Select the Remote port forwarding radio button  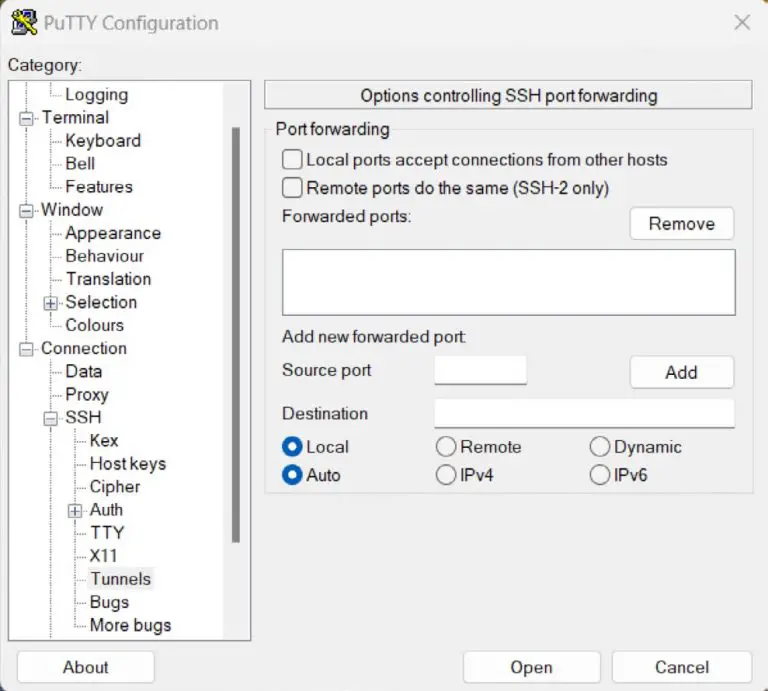(446, 447)
